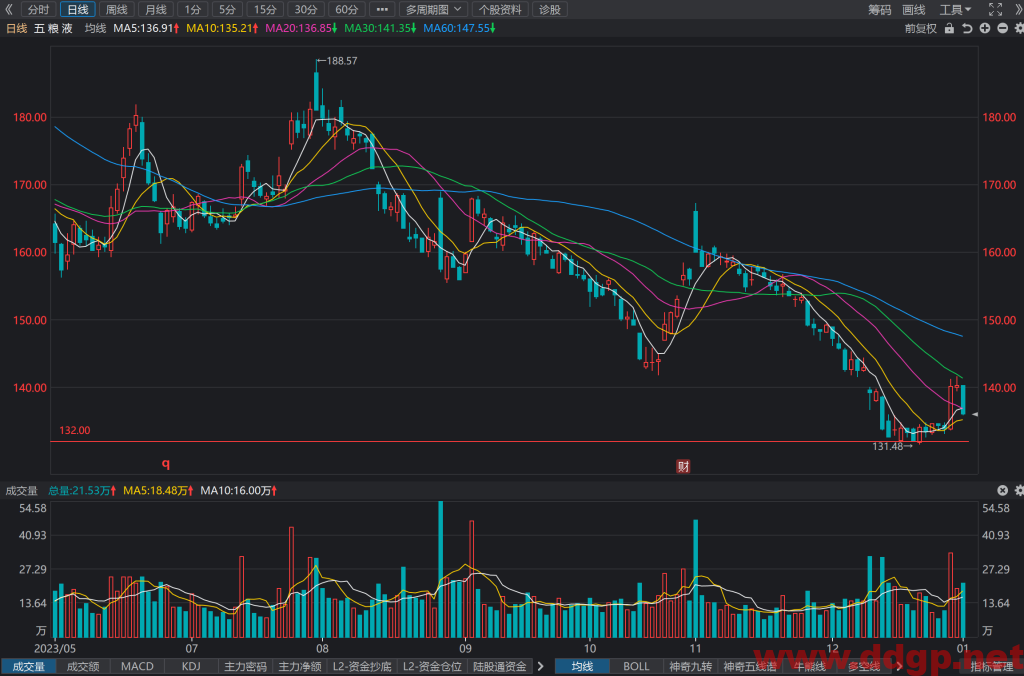Image resolution: width=1024 pixels, height=676 pixels.
Task: Select 成交量 volume indicator tab
Action: point(29,667)
